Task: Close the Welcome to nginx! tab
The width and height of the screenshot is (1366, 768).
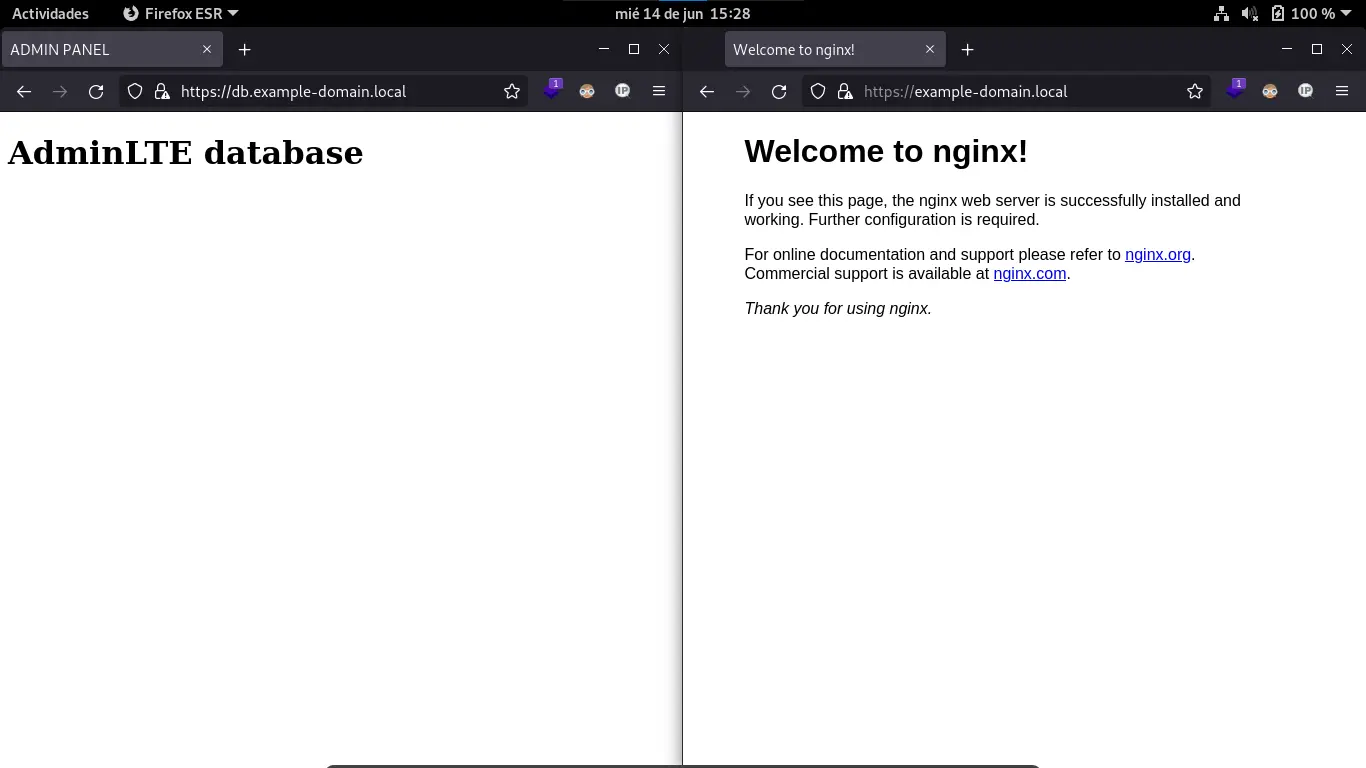Action: point(930,49)
